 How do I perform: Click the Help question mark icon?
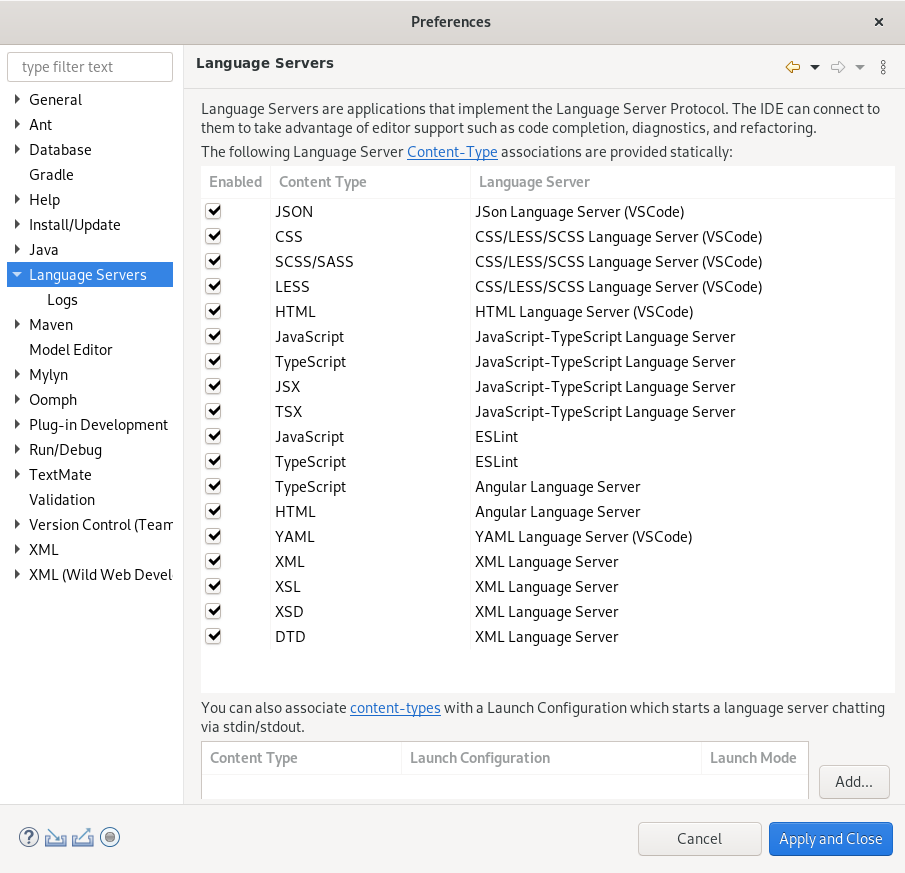pyautogui.click(x=28, y=838)
